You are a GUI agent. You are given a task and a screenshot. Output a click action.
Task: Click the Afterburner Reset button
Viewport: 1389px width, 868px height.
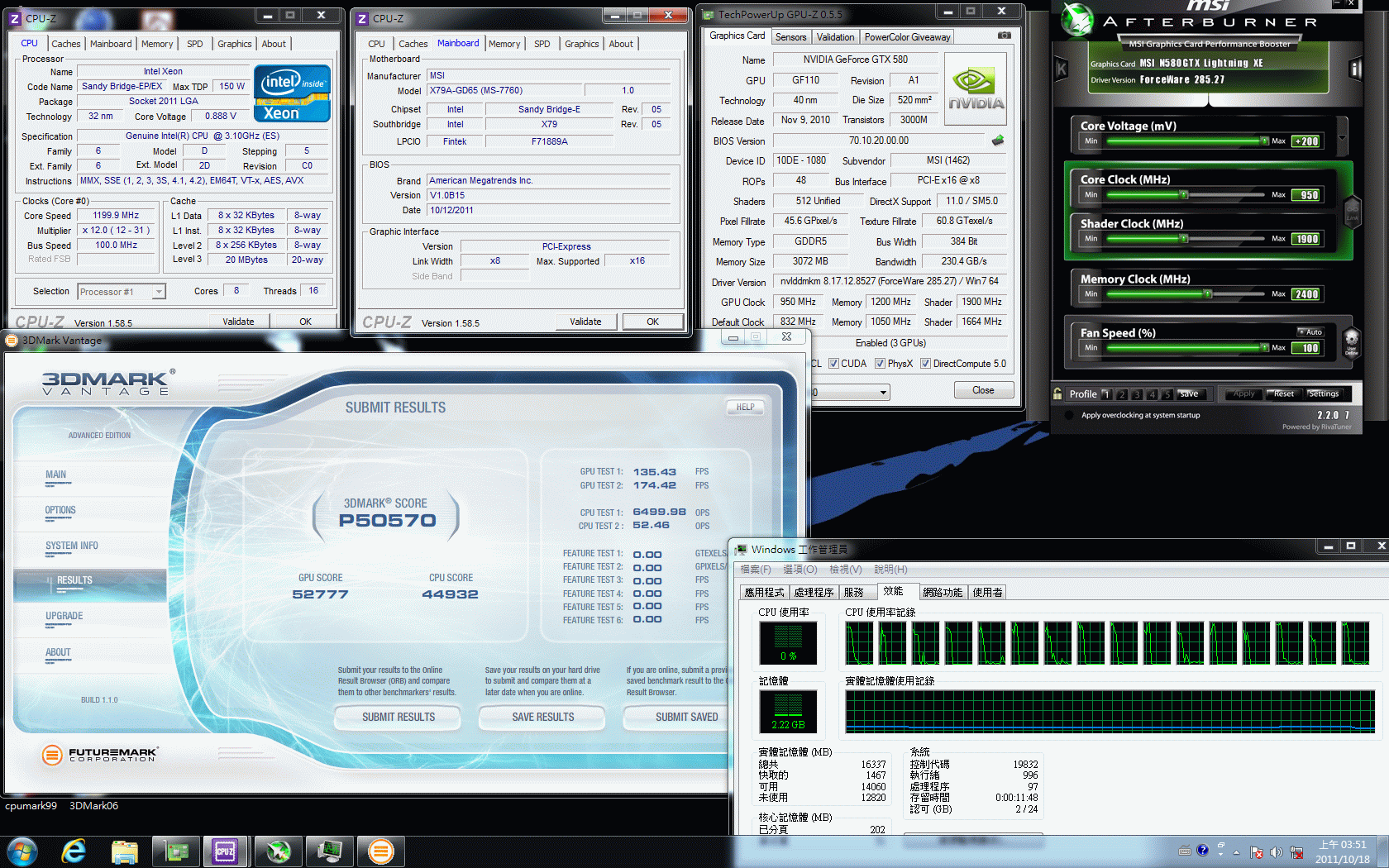pyautogui.click(x=1283, y=393)
